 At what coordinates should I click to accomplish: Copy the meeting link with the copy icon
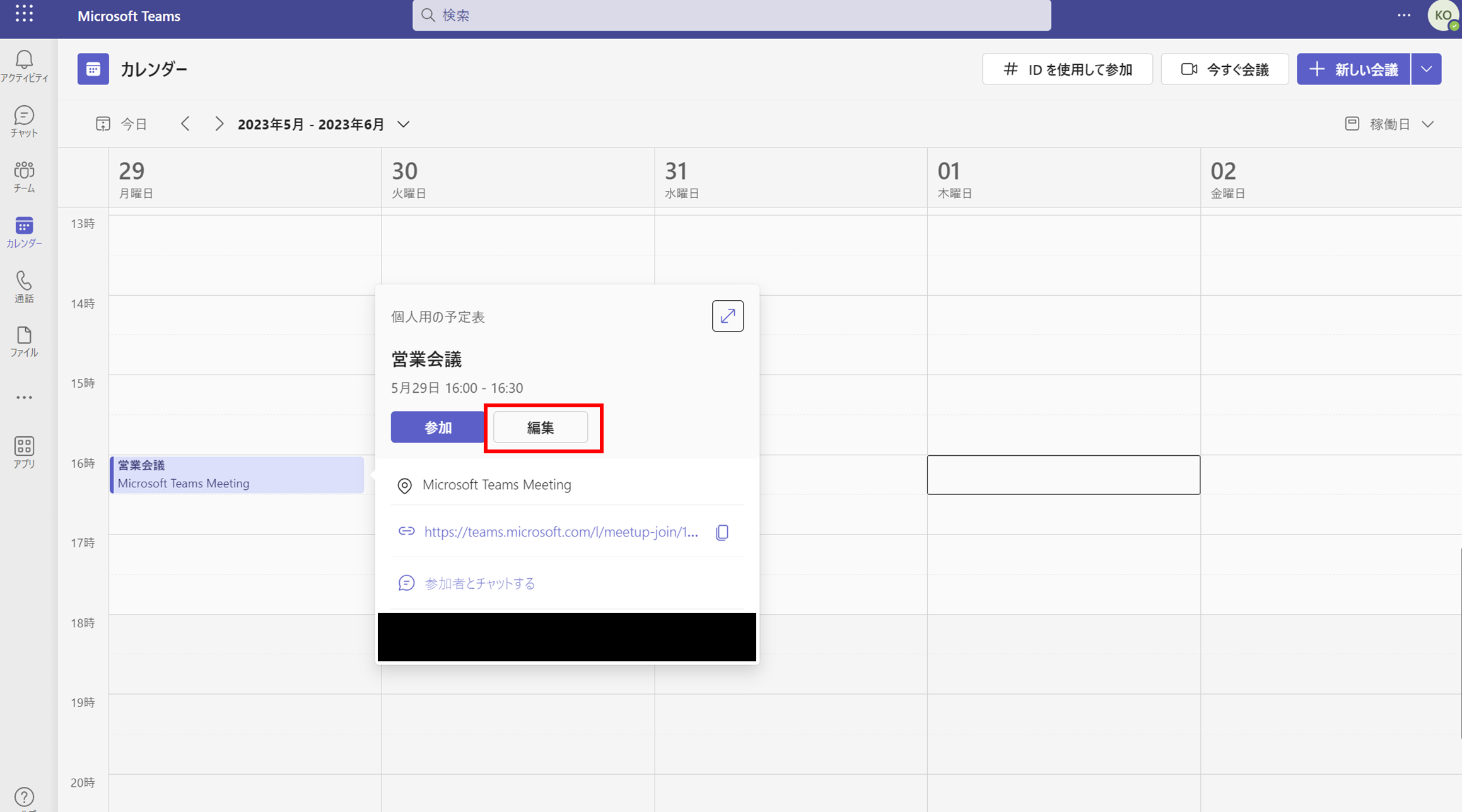[722, 532]
